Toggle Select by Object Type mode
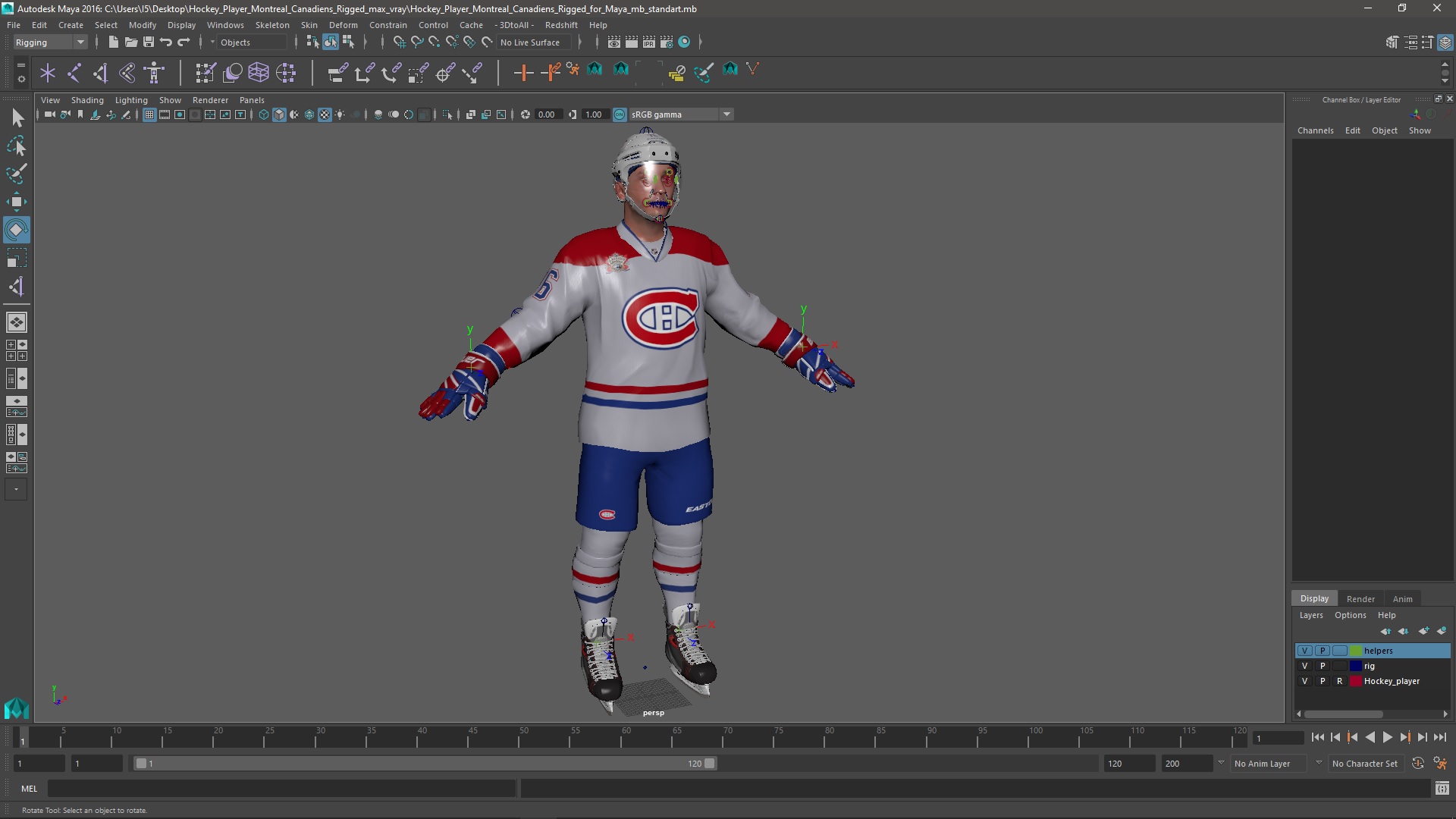1456x819 pixels. pyautogui.click(x=331, y=42)
